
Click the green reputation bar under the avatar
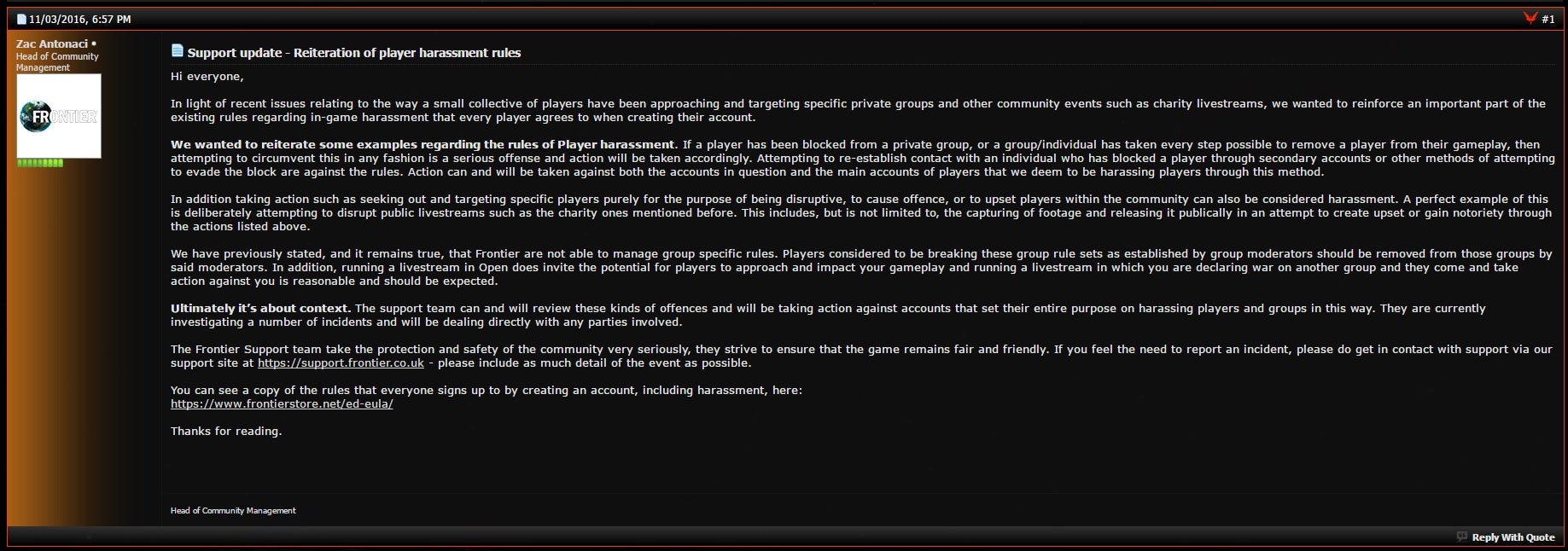coord(40,163)
